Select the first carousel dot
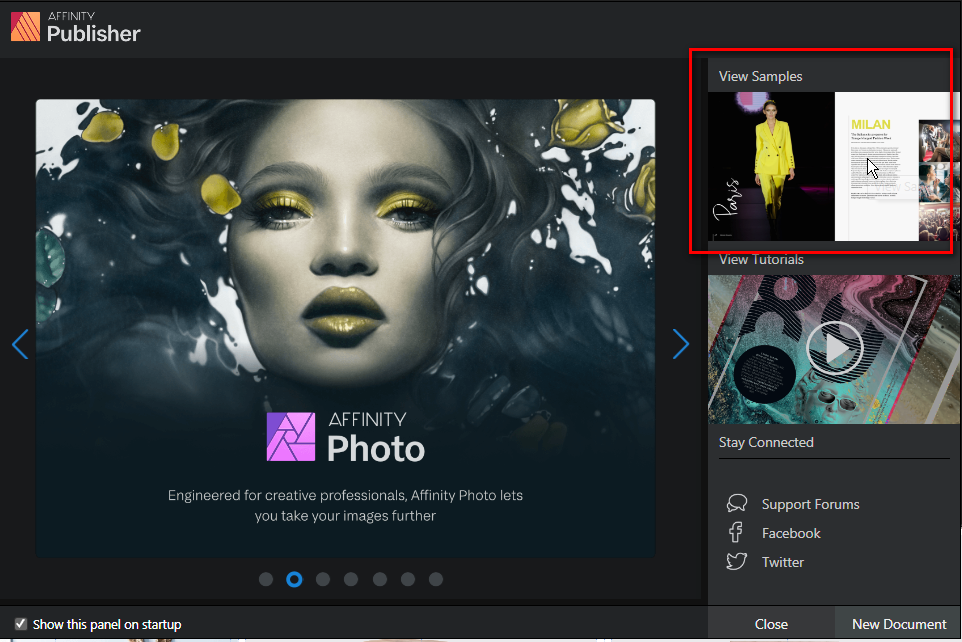Screen dimensions: 962x642 (266, 579)
